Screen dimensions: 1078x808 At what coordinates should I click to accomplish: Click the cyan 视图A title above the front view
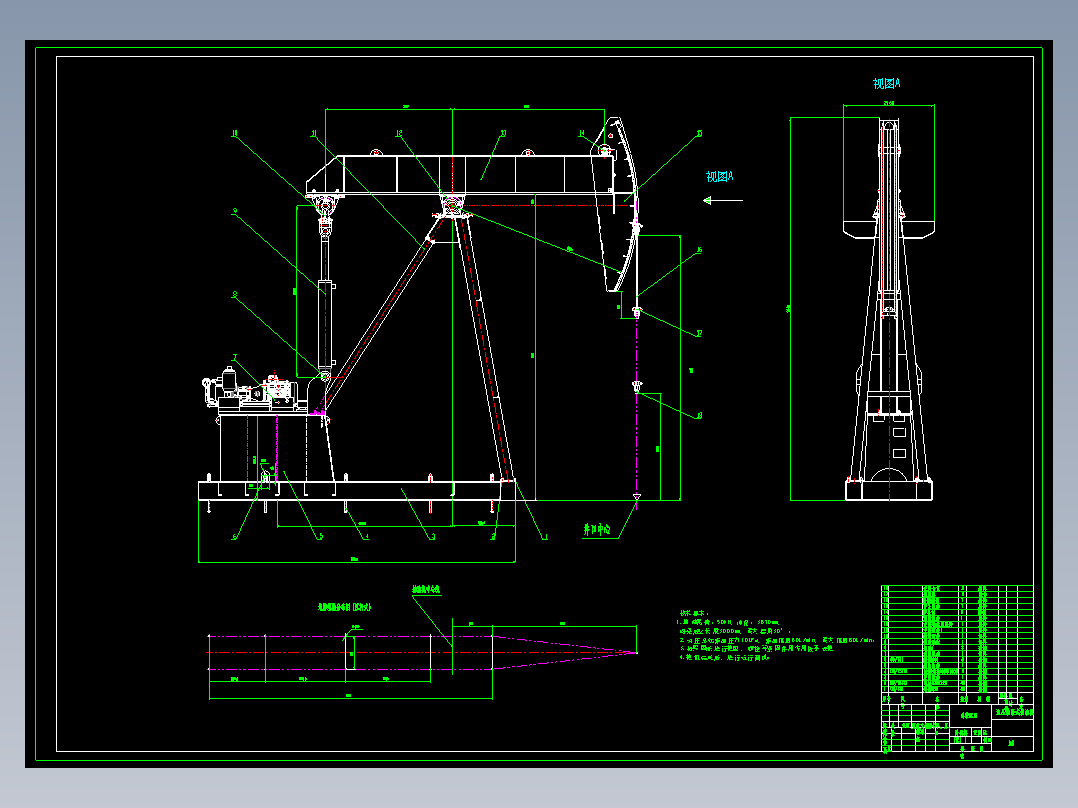click(886, 84)
